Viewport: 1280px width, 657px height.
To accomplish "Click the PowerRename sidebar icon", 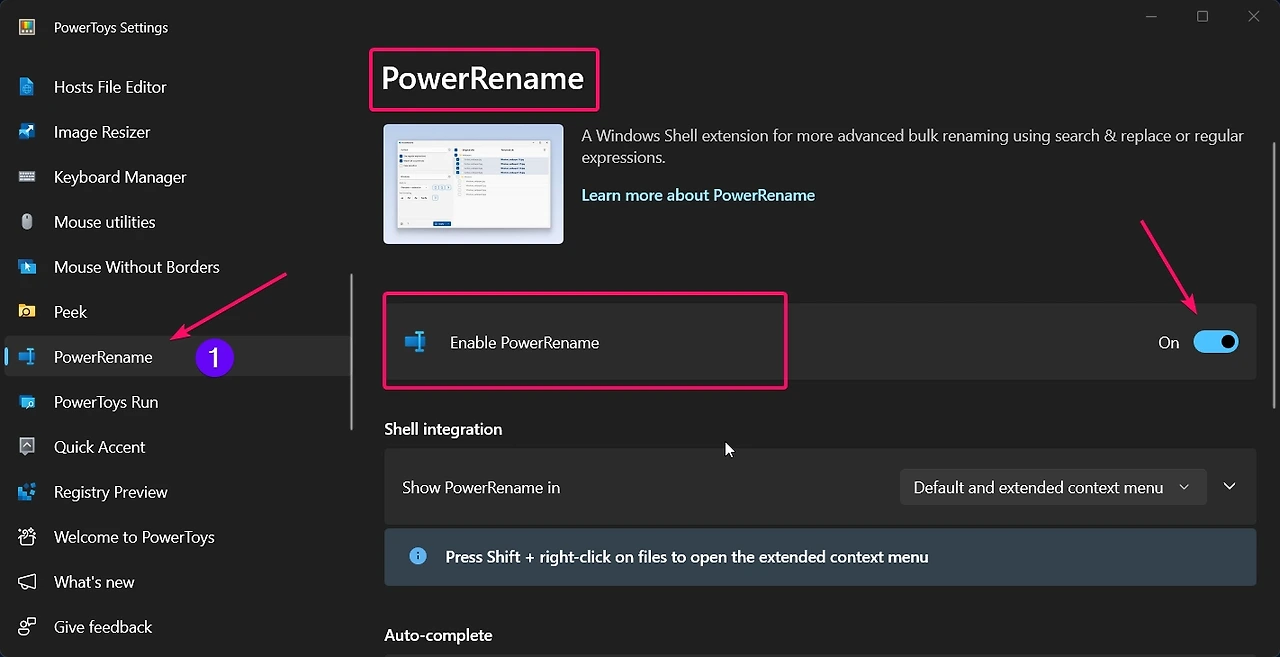I will point(27,357).
